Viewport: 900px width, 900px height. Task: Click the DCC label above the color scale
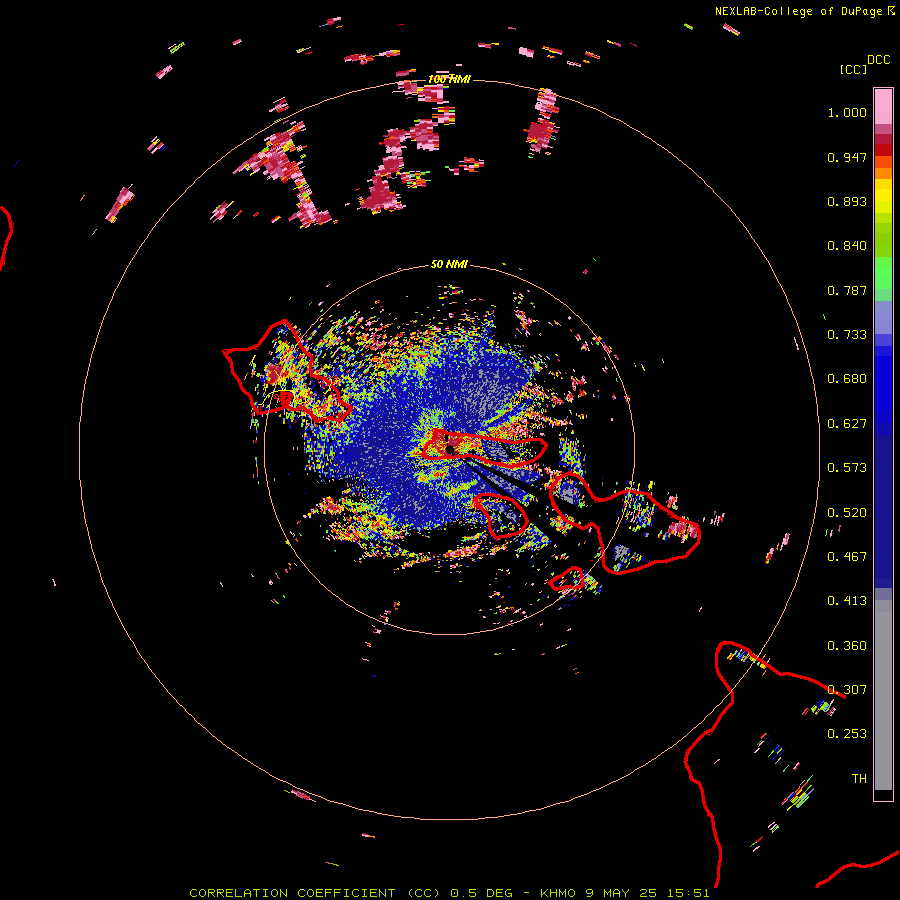(x=878, y=60)
